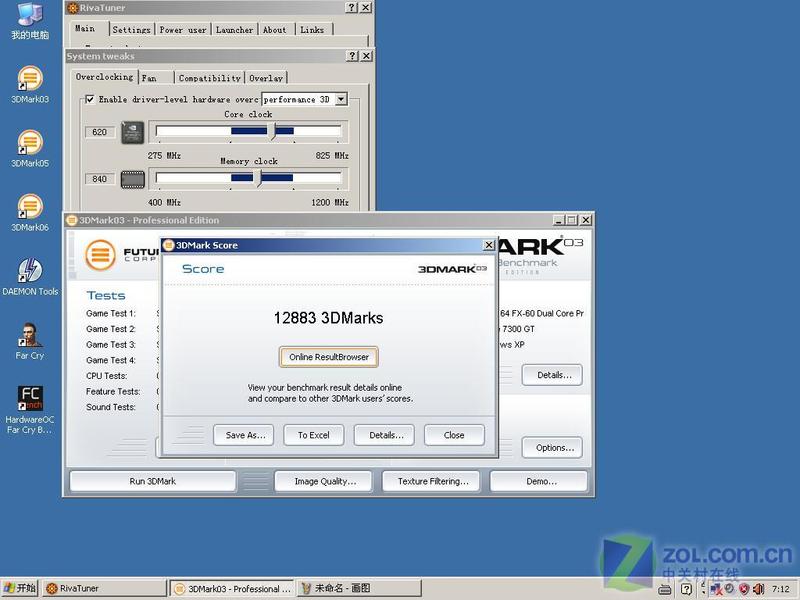Click the Online ResultBrowser button
The image size is (800, 600).
329,357
